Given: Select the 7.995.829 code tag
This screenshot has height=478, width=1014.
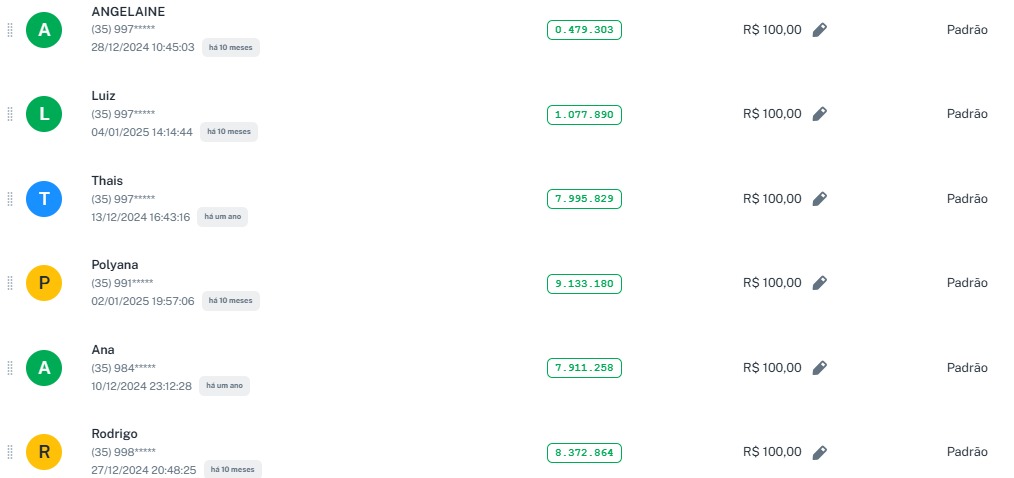Looking at the screenshot, I should (584, 199).
